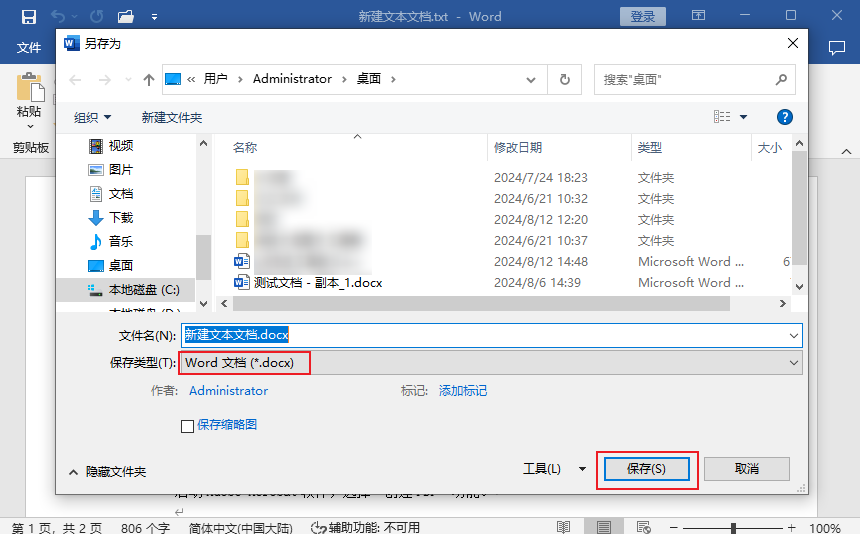Viewport: 860px width, 534px height.
Task: Click the Paste clipboard icon in ribbon
Action: point(29,90)
